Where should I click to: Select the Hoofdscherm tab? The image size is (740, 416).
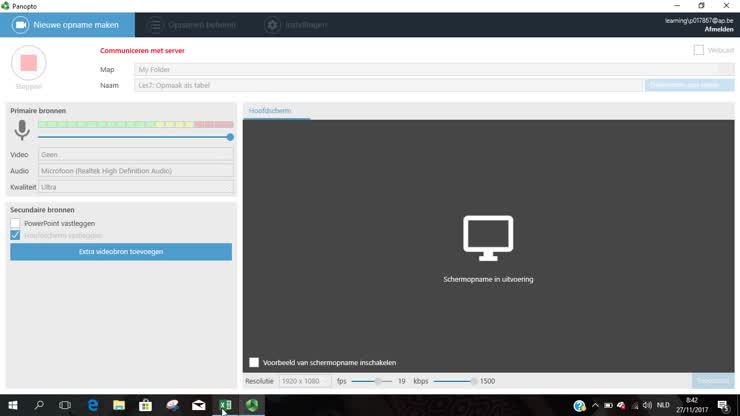coord(270,110)
